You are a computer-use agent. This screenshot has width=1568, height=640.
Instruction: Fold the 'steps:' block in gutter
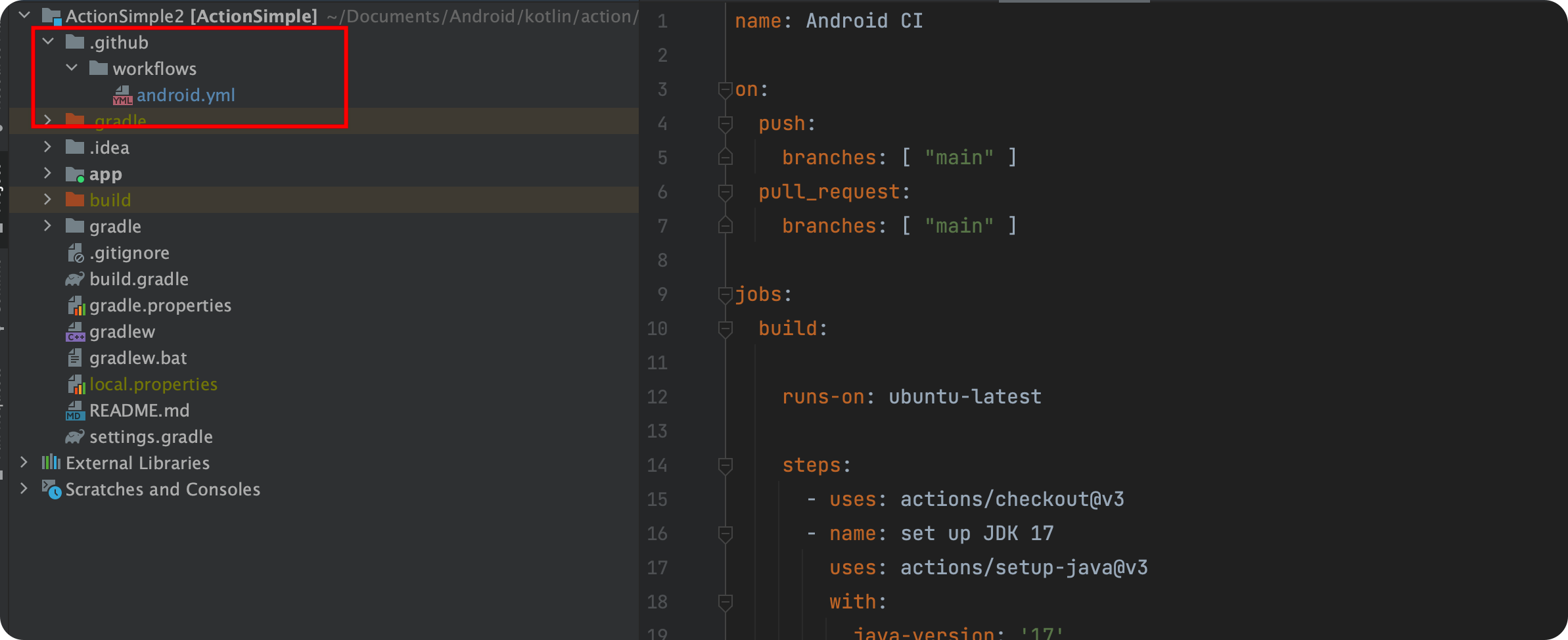pyautogui.click(x=726, y=466)
